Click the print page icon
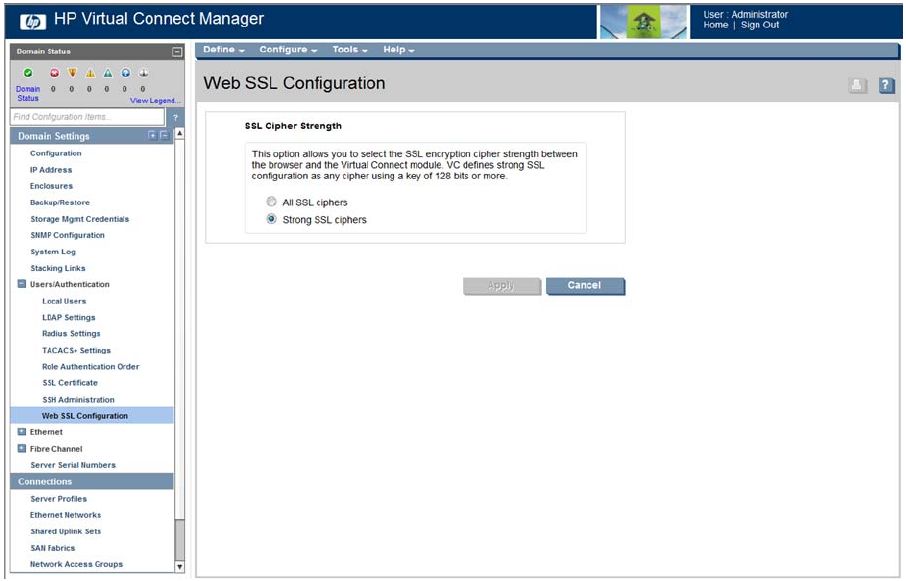 point(857,86)
